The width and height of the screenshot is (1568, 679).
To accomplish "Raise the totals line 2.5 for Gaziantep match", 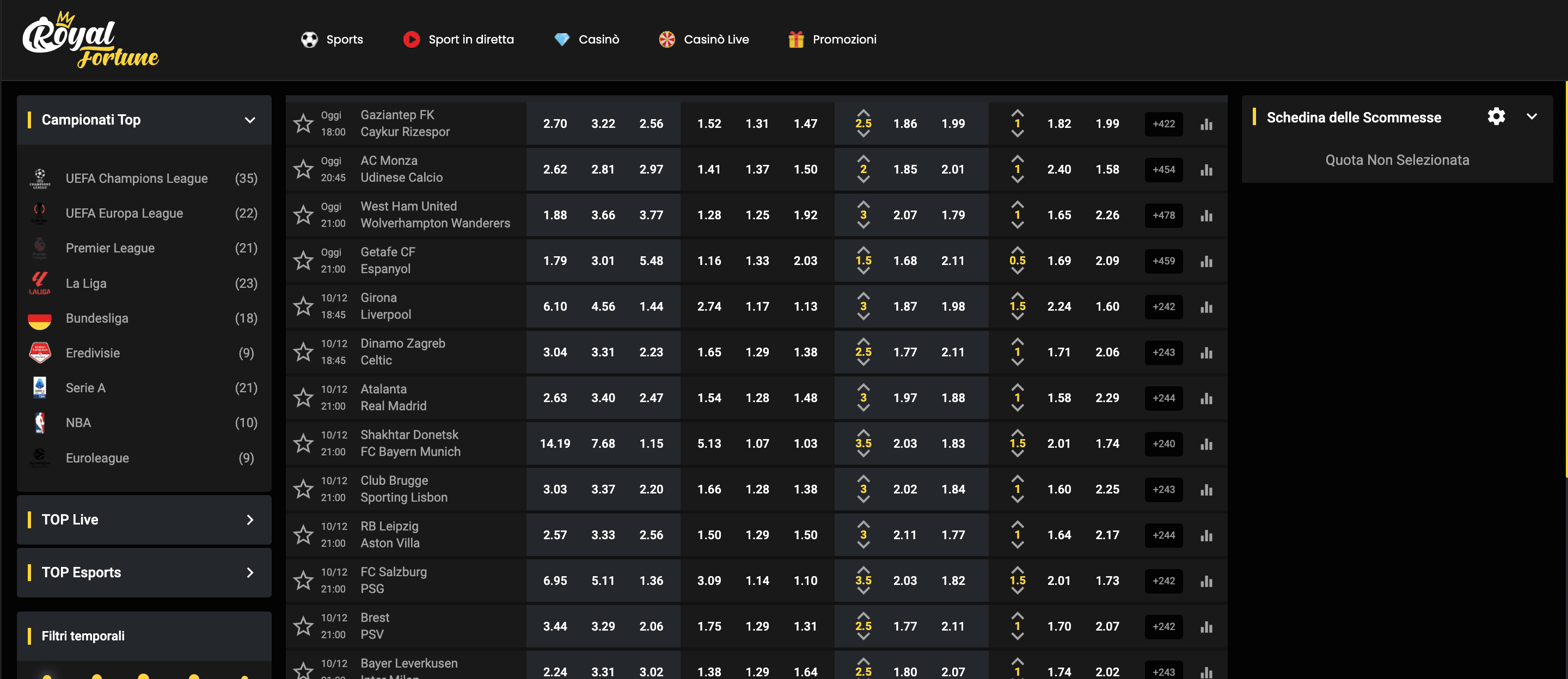I will point(863,113).
